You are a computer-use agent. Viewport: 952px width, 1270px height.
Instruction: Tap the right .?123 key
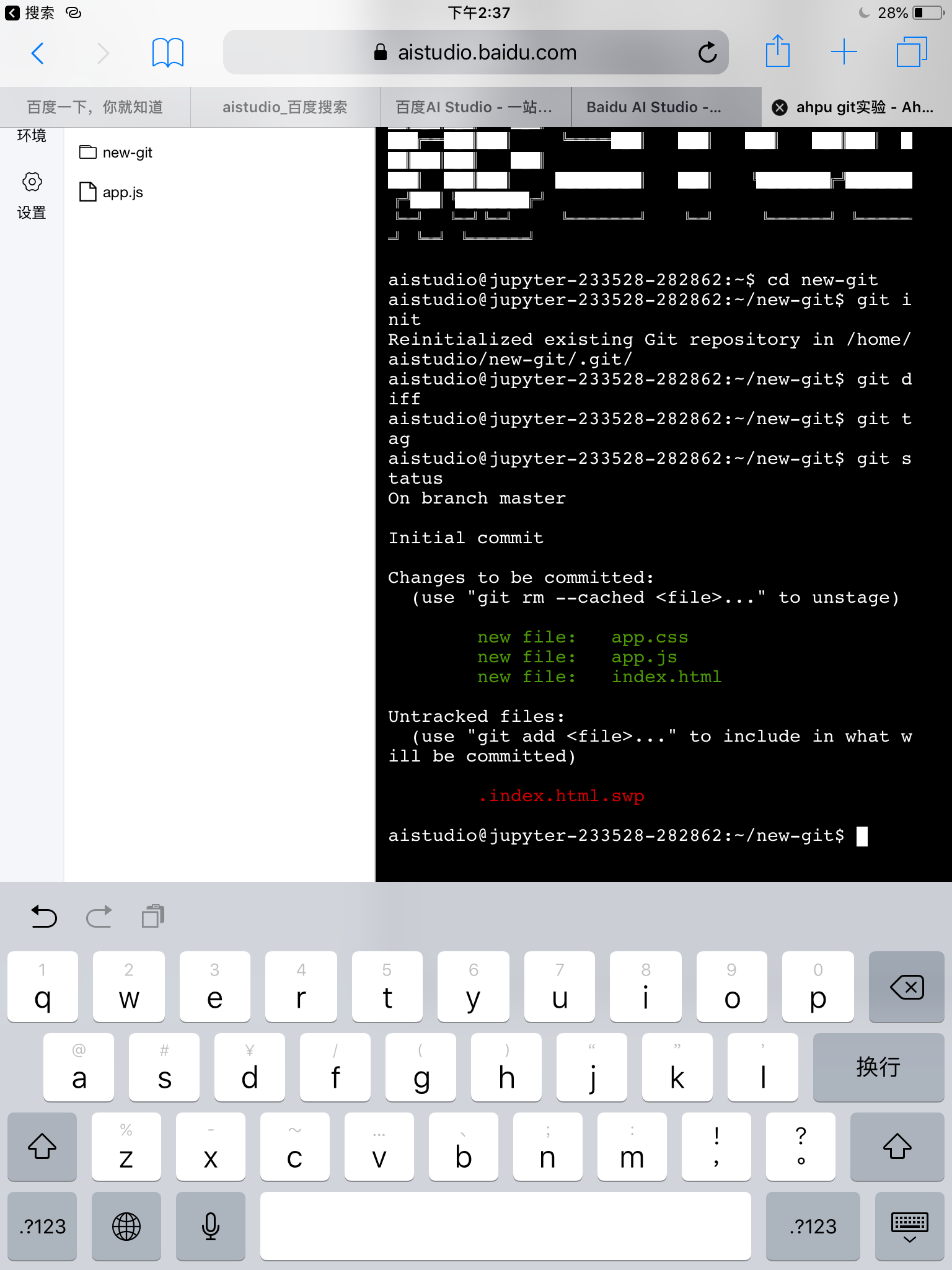tap(813, 1226)
